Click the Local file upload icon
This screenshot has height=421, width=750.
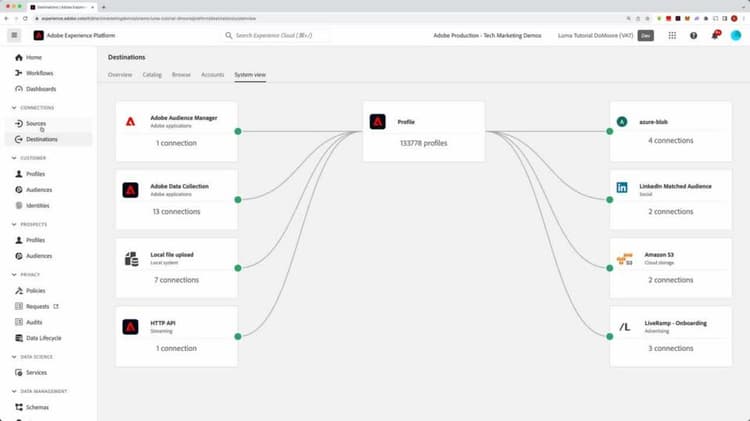coord(132,258)
